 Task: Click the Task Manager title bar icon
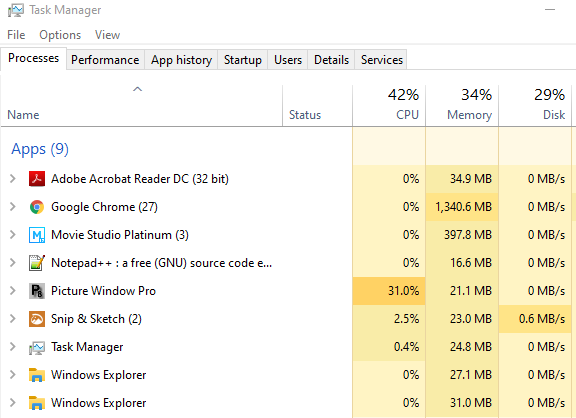click(15, 10)
